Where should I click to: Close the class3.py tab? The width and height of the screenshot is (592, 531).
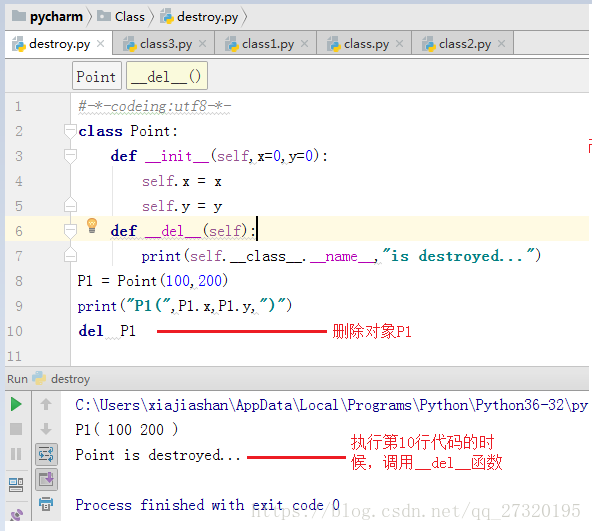point(202,44)
